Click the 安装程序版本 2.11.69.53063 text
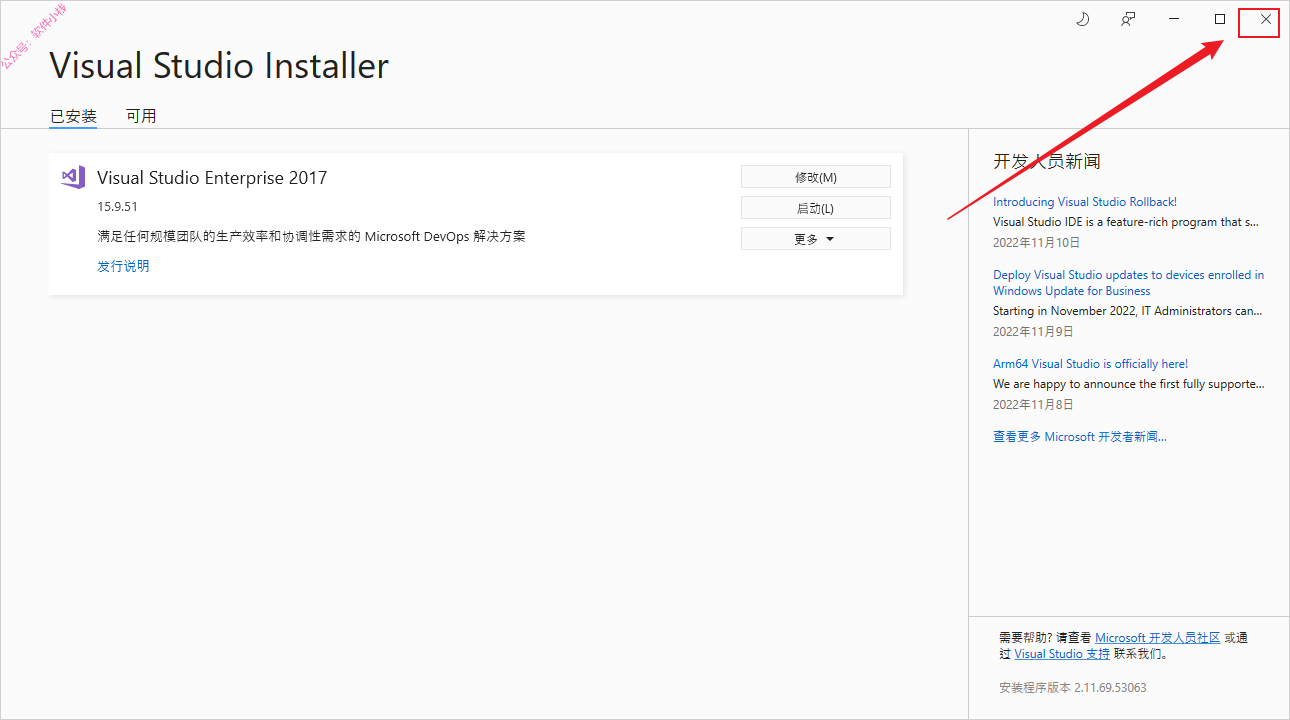This screenshot has height=720, width=1290. pos(1073,688)
